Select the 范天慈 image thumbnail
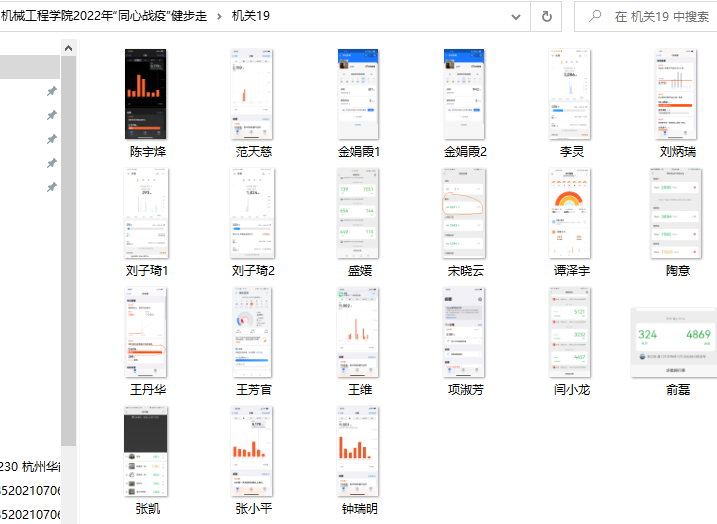Screen dimensions: 717x524 tap(253, 95)
